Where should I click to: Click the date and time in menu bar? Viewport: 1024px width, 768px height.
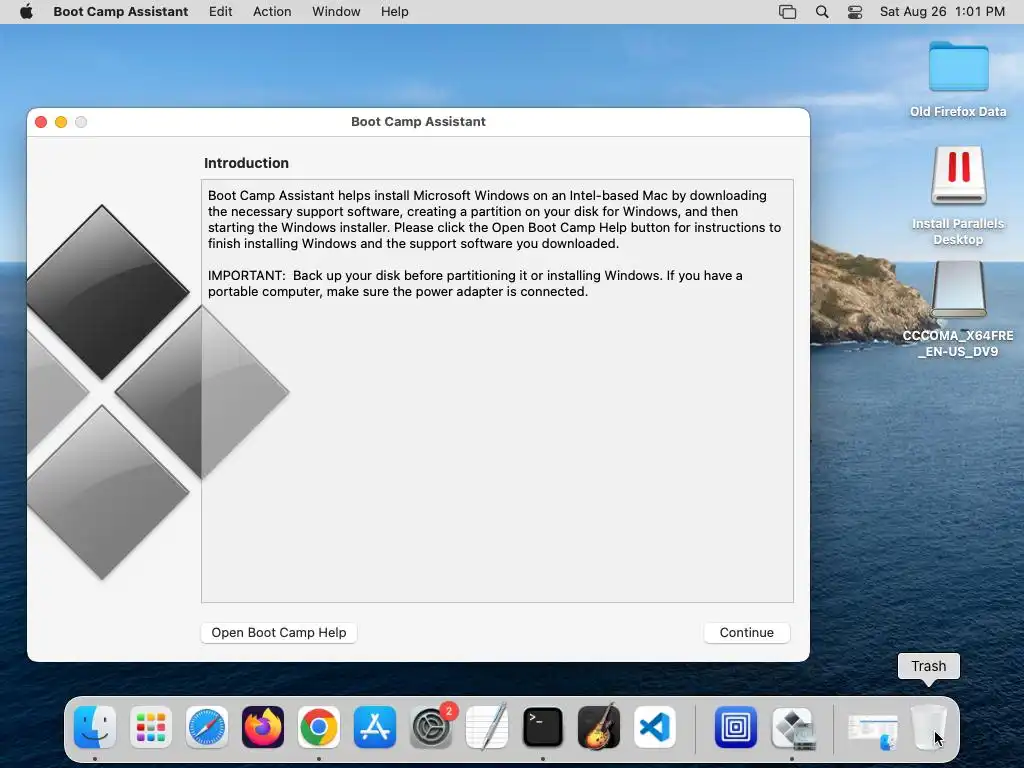942,12
